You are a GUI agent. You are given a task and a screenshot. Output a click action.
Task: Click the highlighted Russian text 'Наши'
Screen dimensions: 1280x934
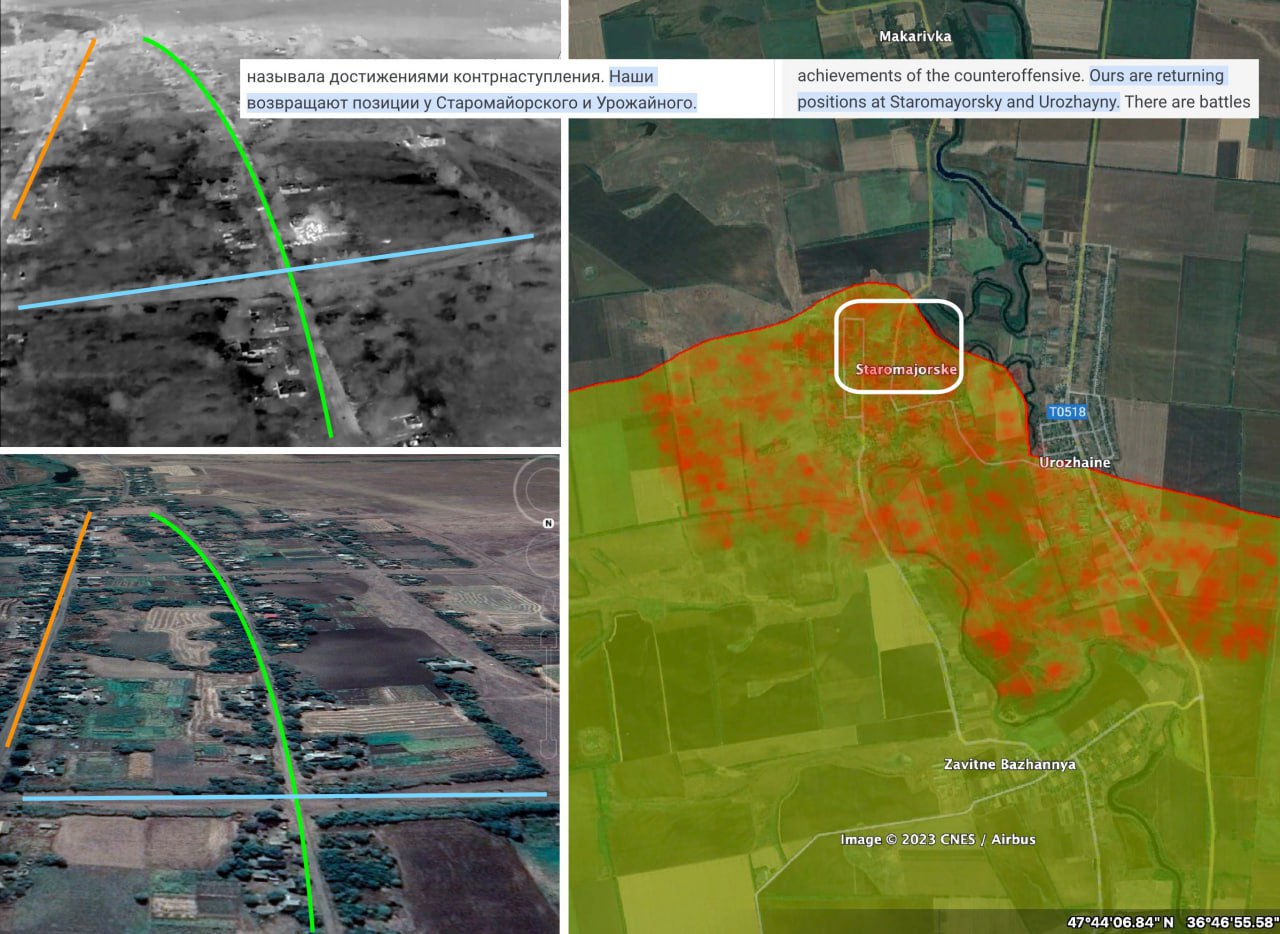click(x=632, y=76)
